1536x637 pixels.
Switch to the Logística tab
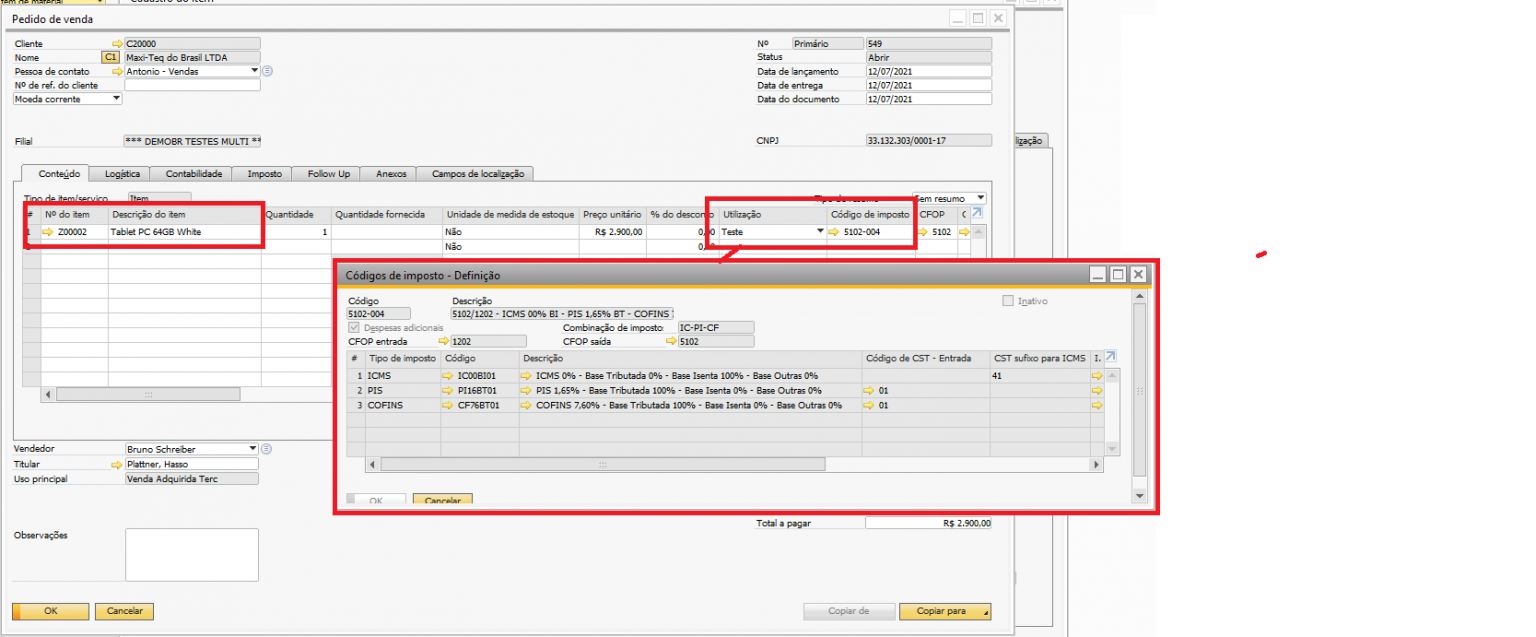[122, 174]
